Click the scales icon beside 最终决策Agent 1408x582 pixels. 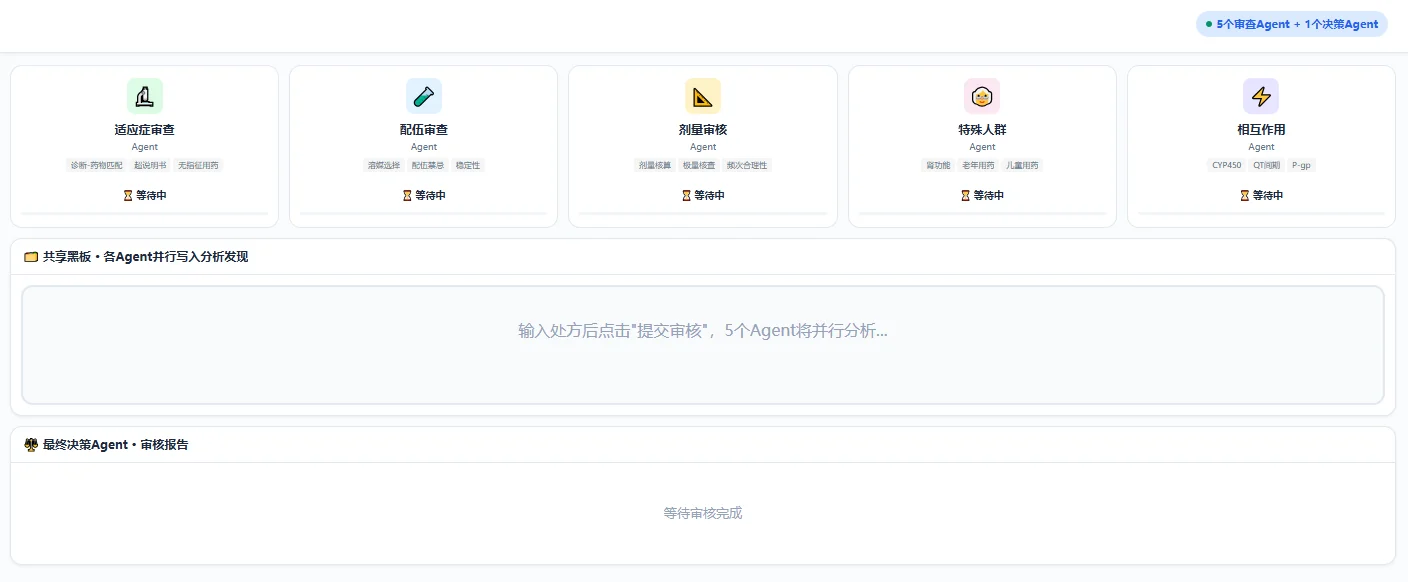point(31,445)
